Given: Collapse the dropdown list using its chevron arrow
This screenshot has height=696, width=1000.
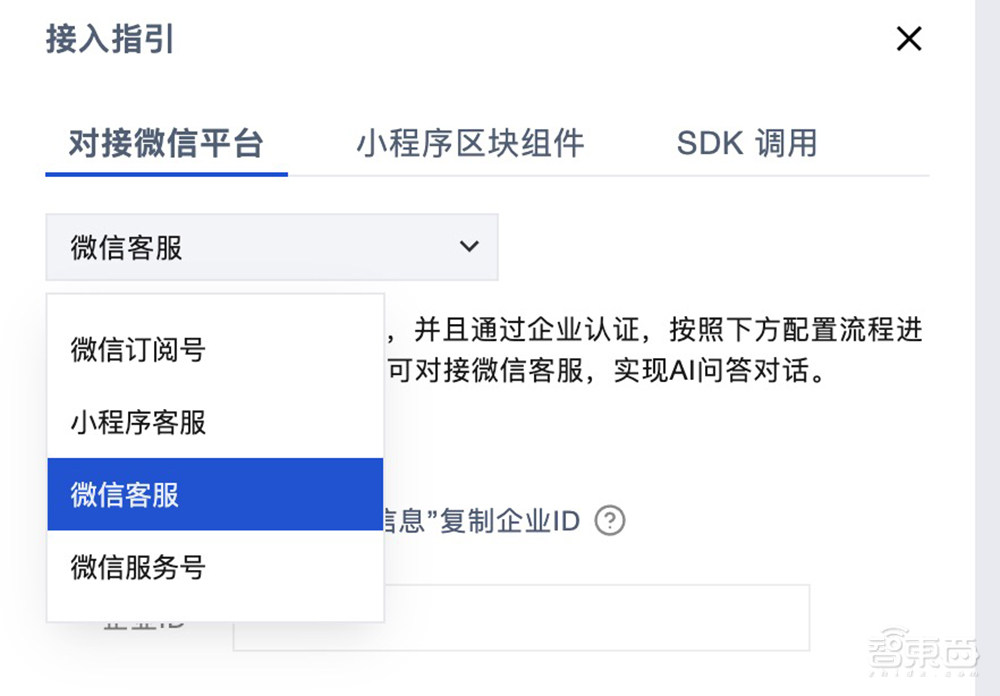Looking at the screenshot, I should [x=466, y=247].
